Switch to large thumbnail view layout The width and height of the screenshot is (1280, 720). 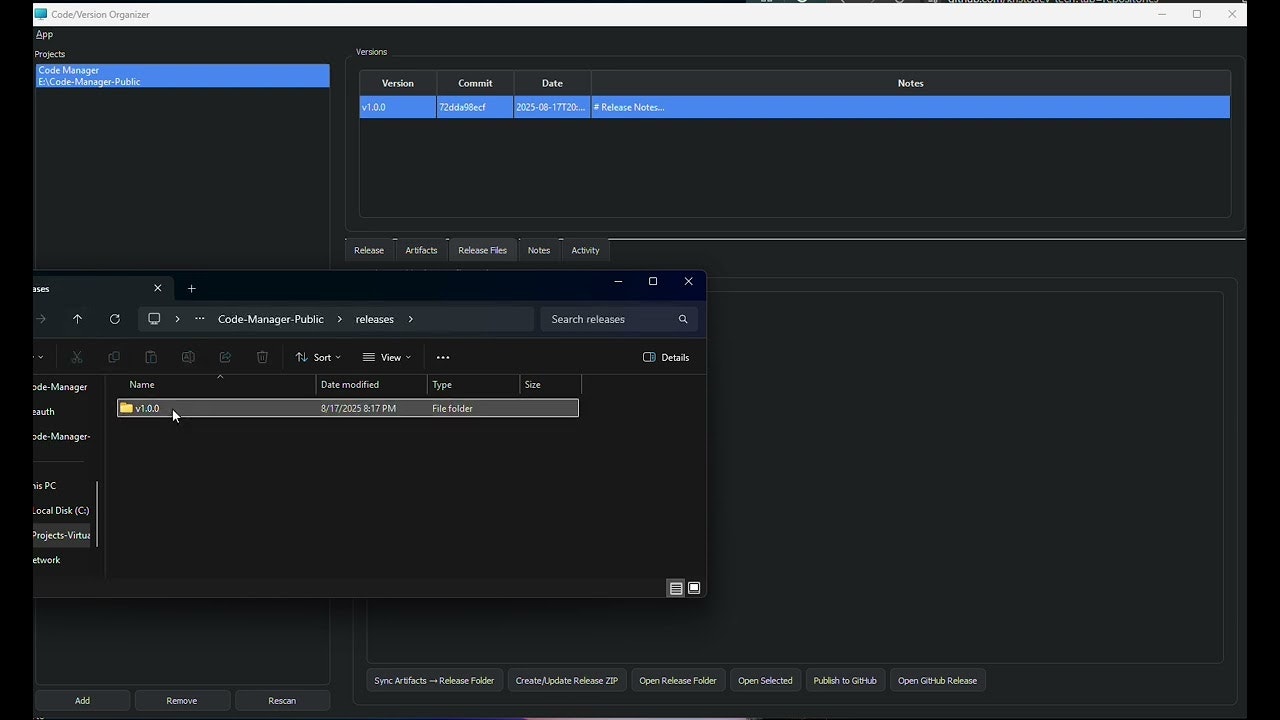click(x=694, y=588)
